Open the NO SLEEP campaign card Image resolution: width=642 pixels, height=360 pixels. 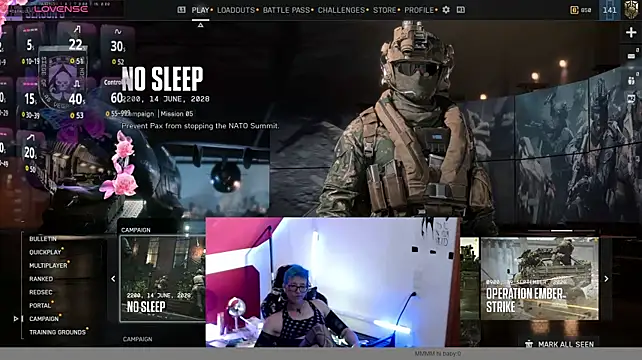(x=163, y=278)
